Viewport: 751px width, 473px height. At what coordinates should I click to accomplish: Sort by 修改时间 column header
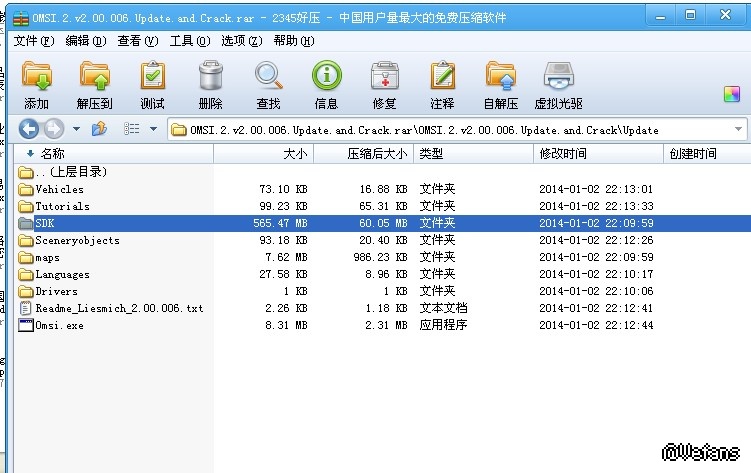(x=599, y=154)
